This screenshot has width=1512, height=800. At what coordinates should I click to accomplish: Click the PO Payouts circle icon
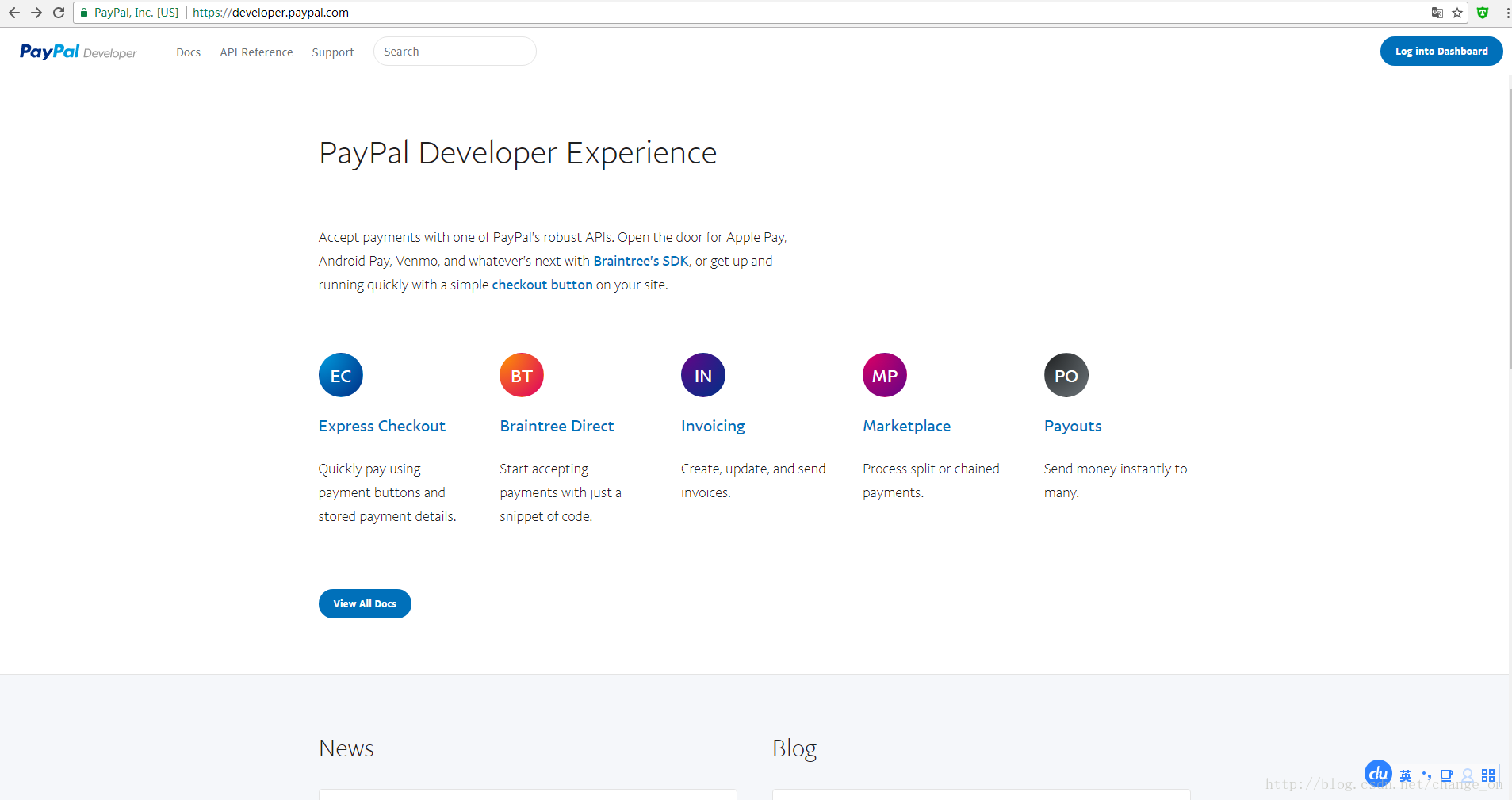pos(1066,375)
